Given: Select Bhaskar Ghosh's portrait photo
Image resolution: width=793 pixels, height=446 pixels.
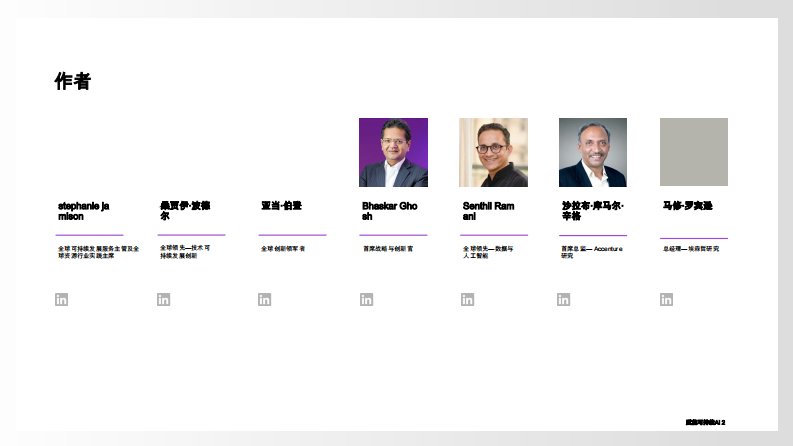Looking at the screenshot, I should point(393,152).
